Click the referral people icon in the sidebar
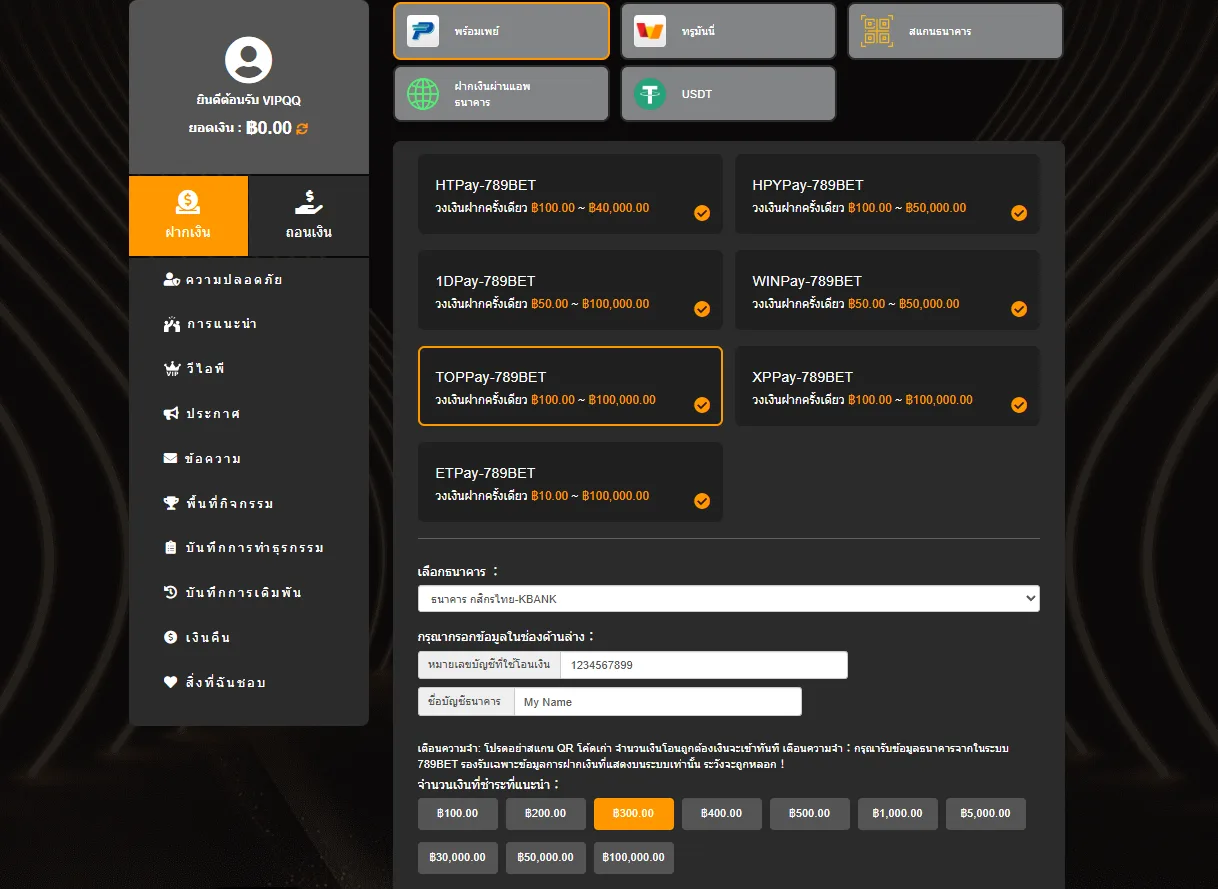This screenshot has height=889, width=1218. pyautogui.click(x=171, y=324)
